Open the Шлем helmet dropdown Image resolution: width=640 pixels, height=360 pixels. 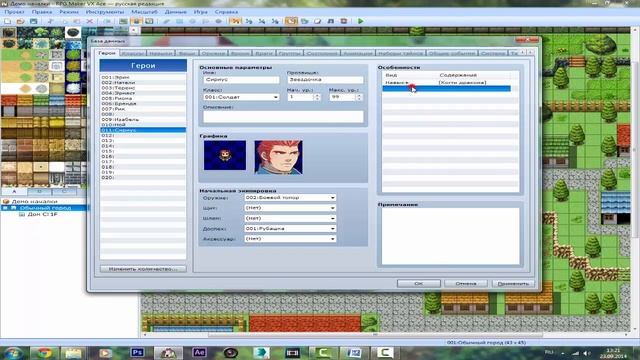(x=290, y=218)
